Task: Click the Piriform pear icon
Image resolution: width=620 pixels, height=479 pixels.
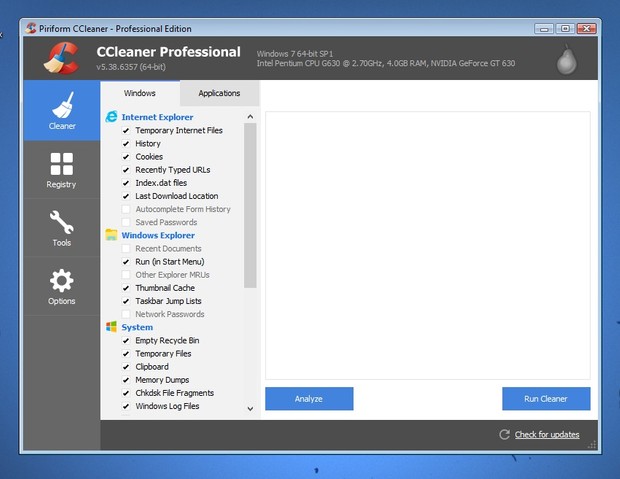Action: 567,59
